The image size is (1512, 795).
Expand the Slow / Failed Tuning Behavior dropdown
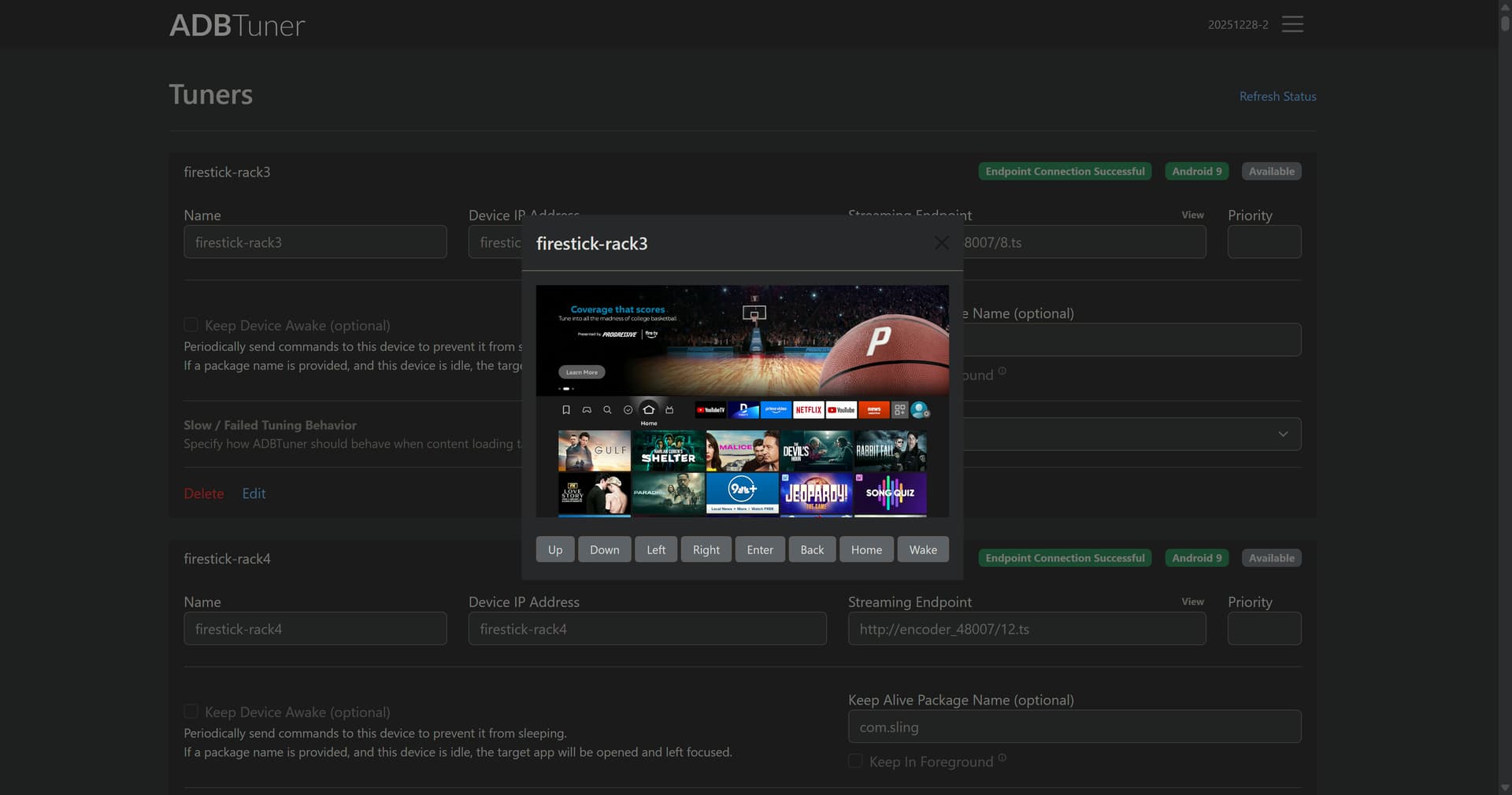click(x=1283, y=434)
